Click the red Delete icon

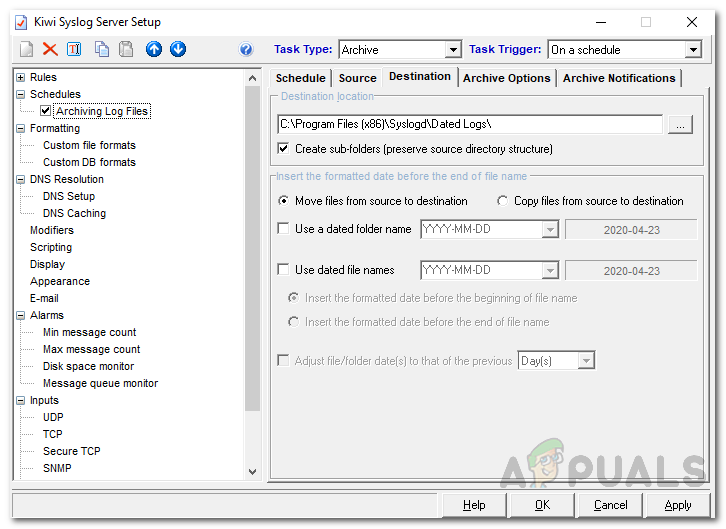click(x=50, y=49)
